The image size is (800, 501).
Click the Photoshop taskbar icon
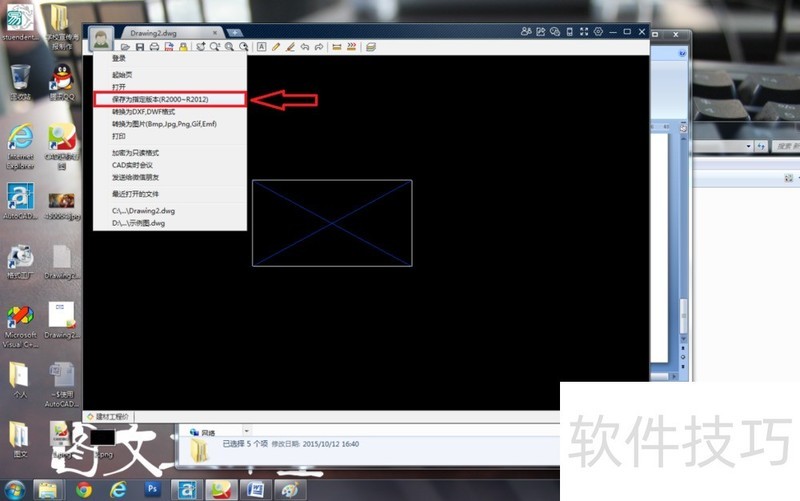[x=152, y=489]
